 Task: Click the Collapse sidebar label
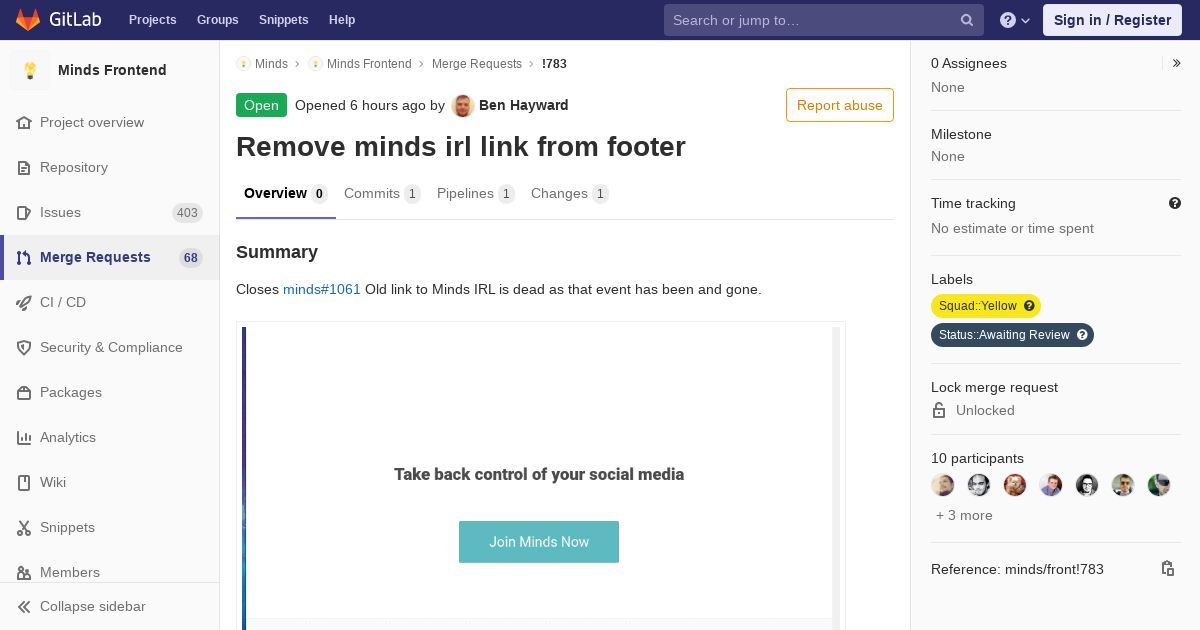coord(93,607)
